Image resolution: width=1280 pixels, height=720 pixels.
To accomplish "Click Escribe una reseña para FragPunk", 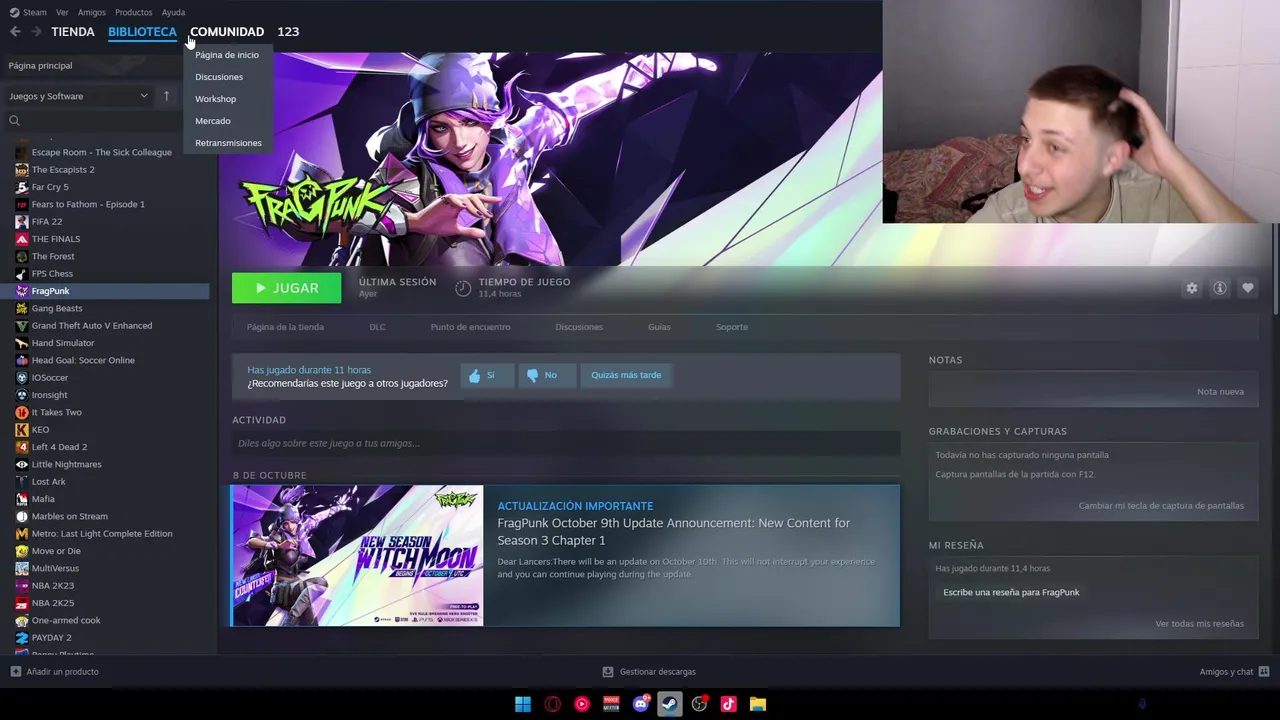I will (1011, 593).
